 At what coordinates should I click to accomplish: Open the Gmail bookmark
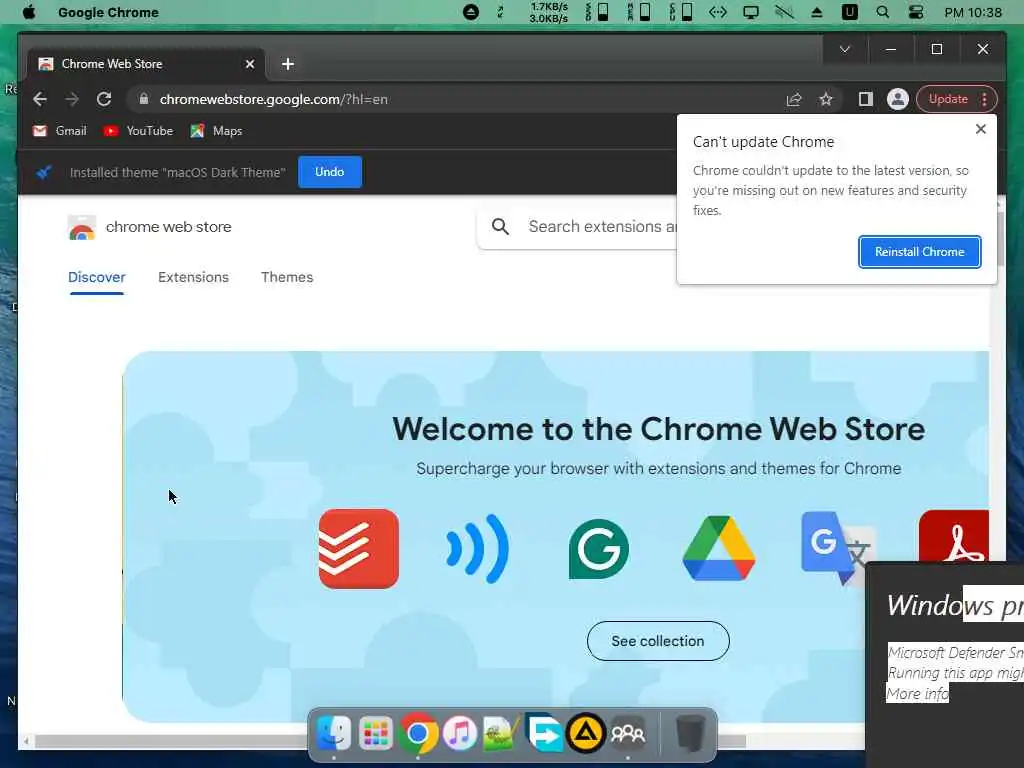[x=60, y=131]
